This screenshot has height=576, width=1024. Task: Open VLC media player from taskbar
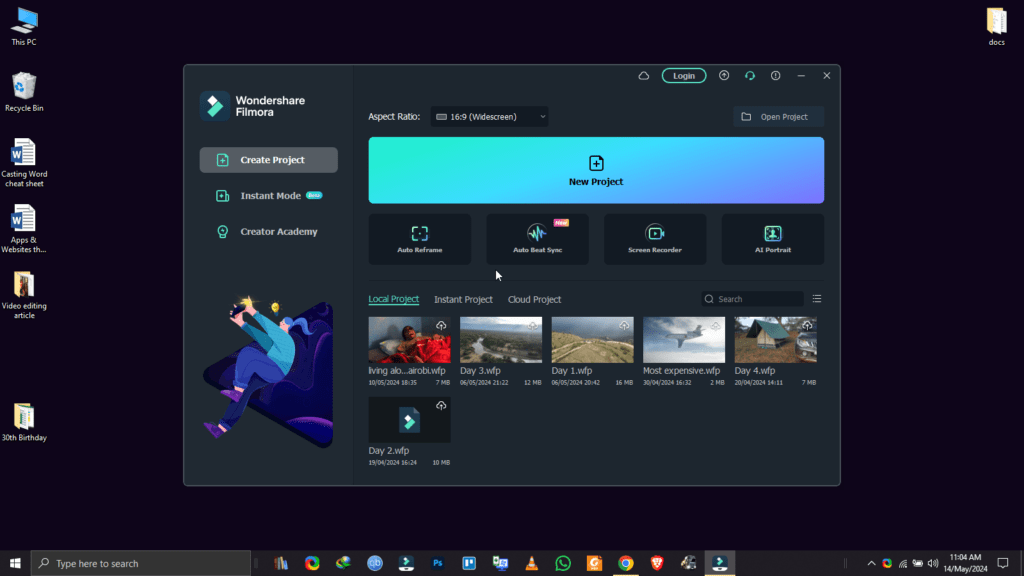pyautogui.click(x=532, y=563)
